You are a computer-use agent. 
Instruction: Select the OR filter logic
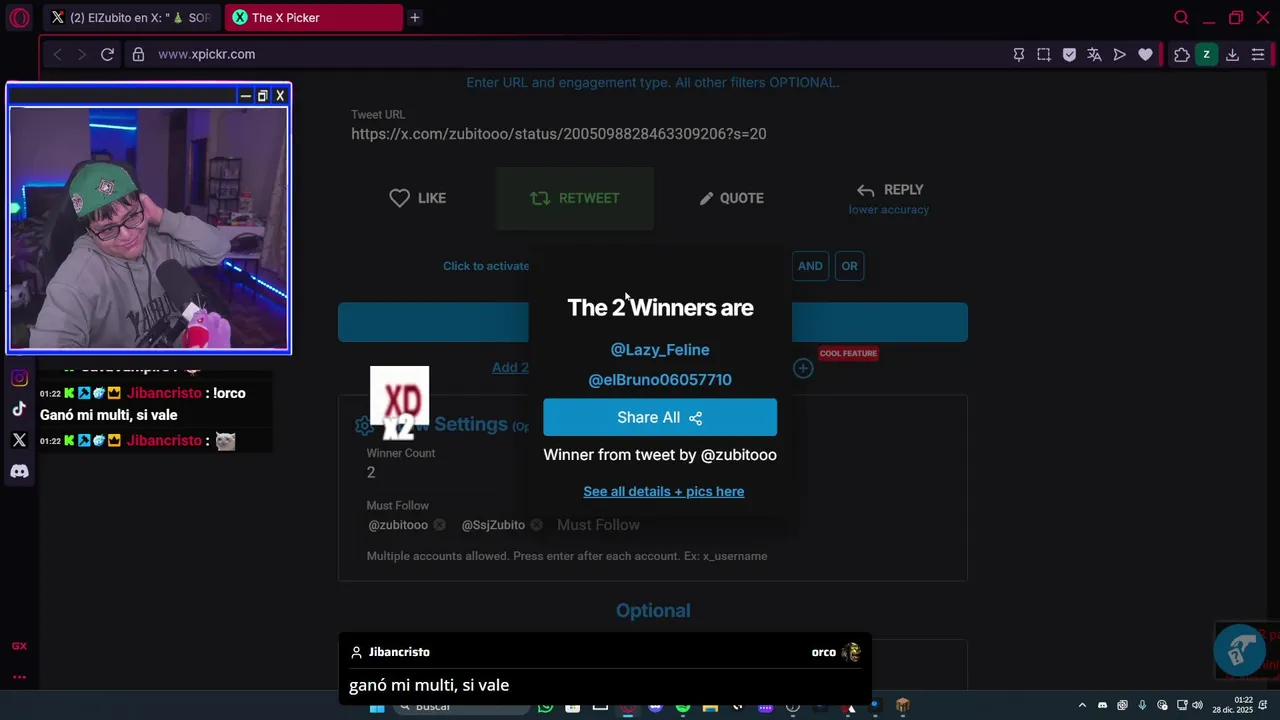pos(849,266)
